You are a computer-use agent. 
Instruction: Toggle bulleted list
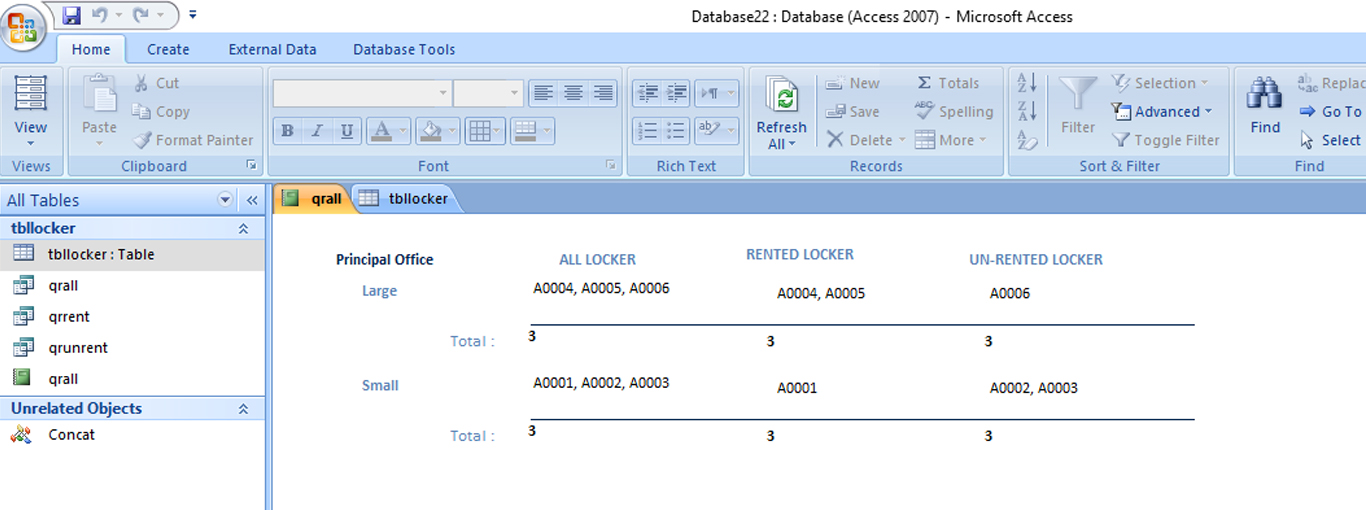[677, 131]
